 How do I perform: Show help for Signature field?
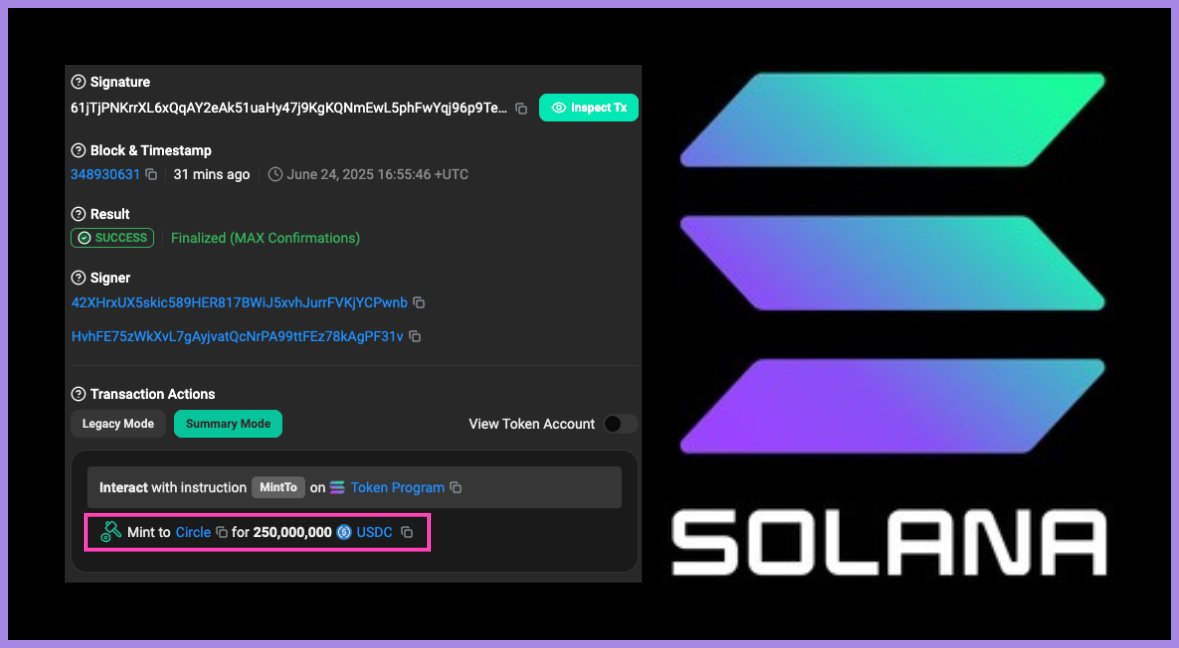click(x=78, y=82)
